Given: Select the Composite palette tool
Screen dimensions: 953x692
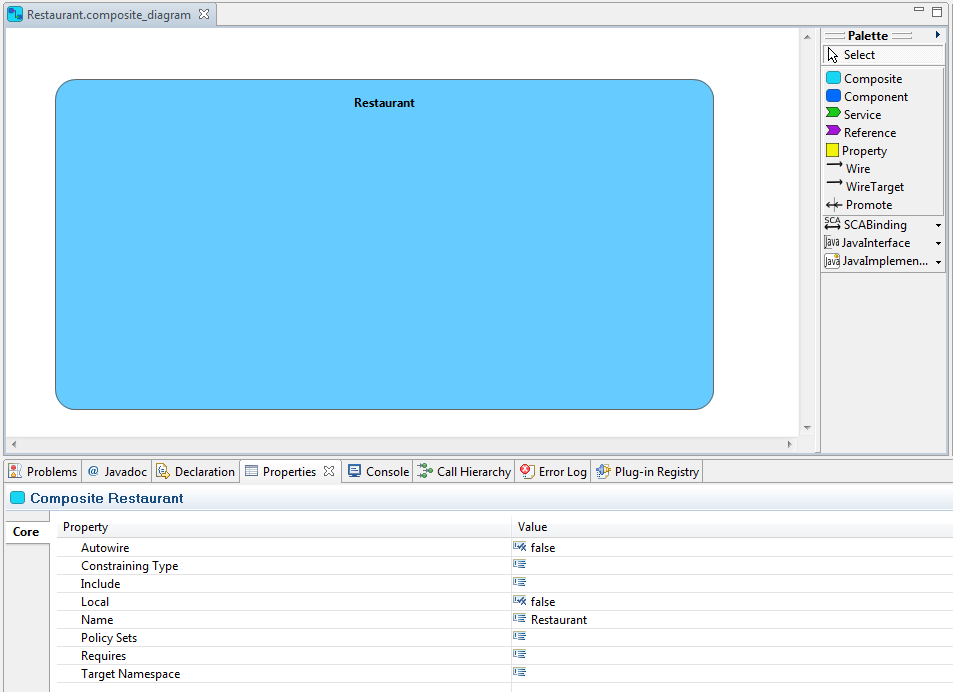Looking at the screenshot, I should 864,78.
